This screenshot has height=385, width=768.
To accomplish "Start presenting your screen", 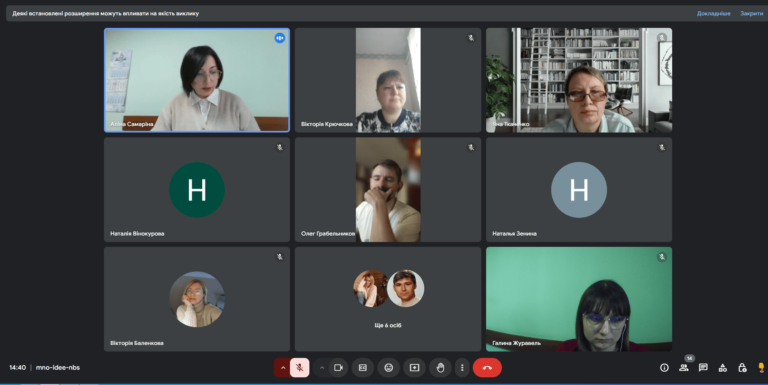I will (x=414, y=368).
